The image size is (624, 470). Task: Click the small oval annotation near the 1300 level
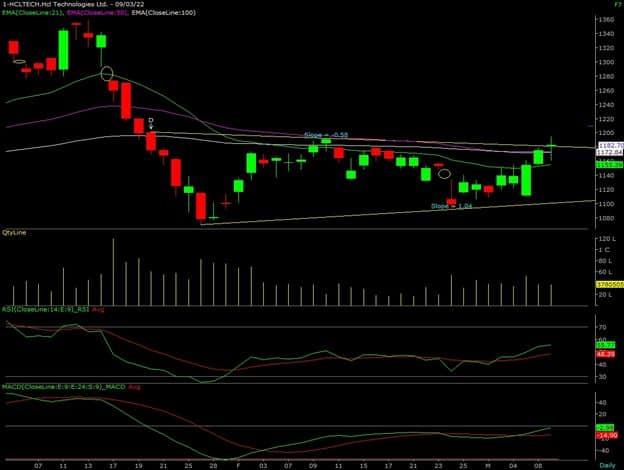click(x=19, y=62)
